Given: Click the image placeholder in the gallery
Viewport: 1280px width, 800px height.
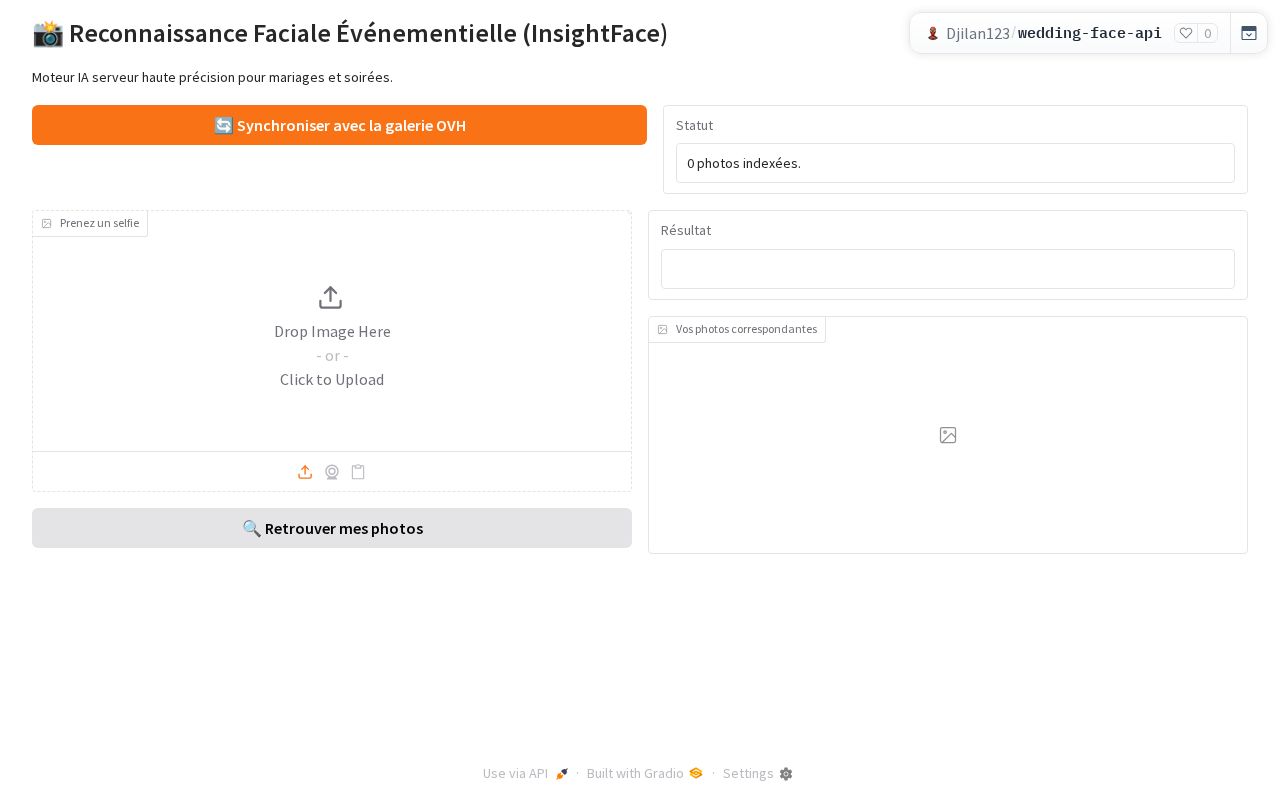Looking at the screenshot, I should click(948, 435).
